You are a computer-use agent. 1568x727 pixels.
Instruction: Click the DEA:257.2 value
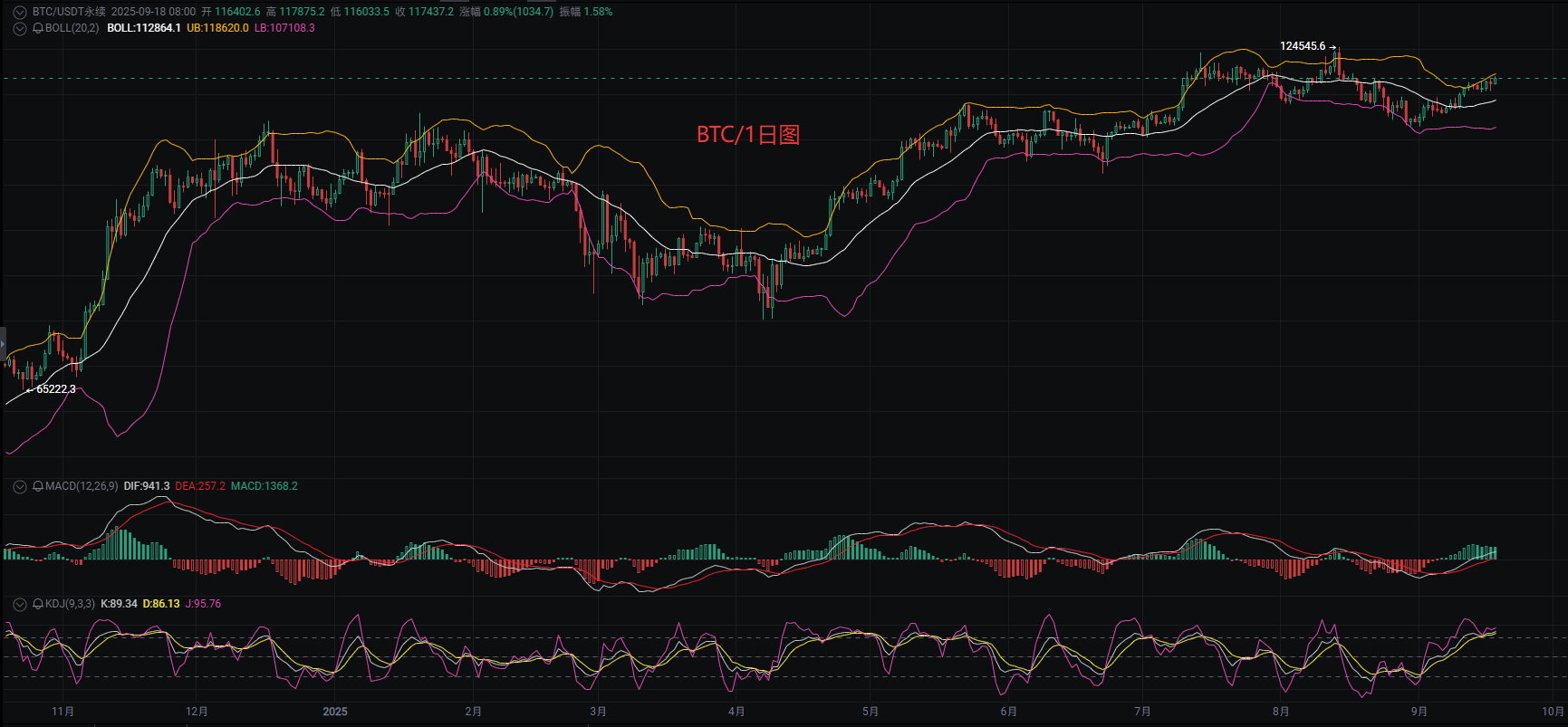[200, 486]
